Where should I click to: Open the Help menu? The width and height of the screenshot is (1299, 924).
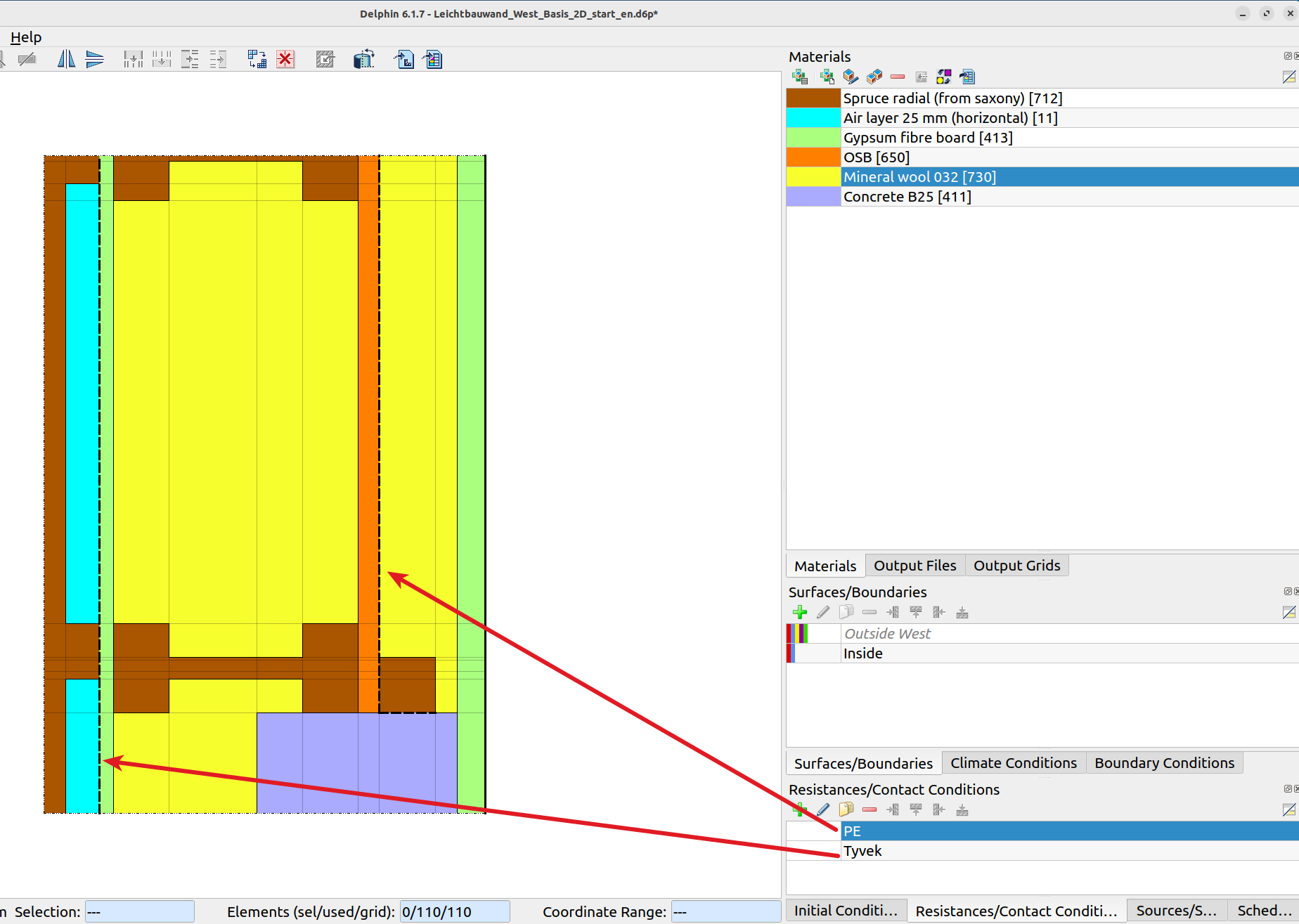coord(26,37)
